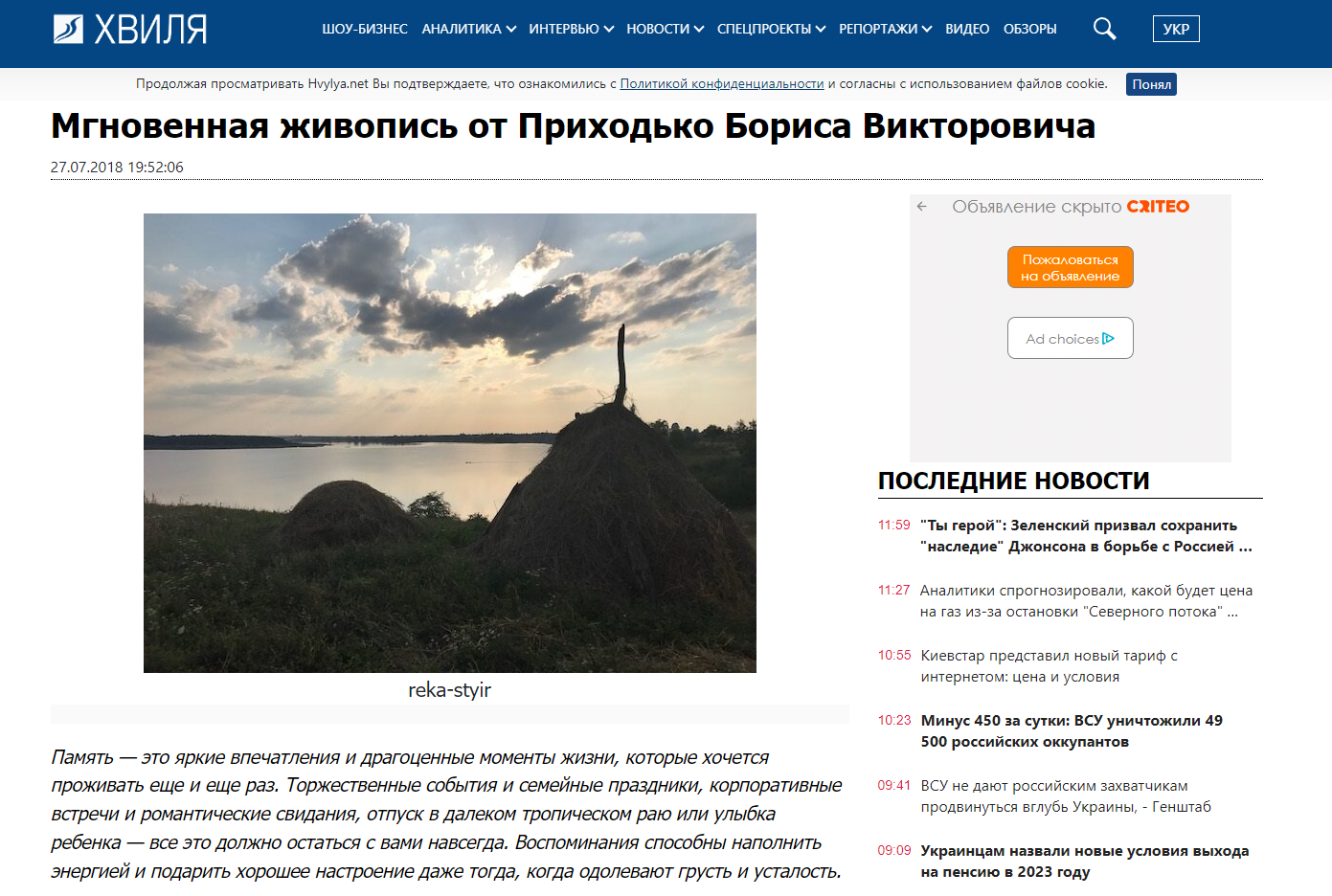Open news about новые условия выхода на пенсию
This screenshot has width=1332, height=896.
[1084, 862]
